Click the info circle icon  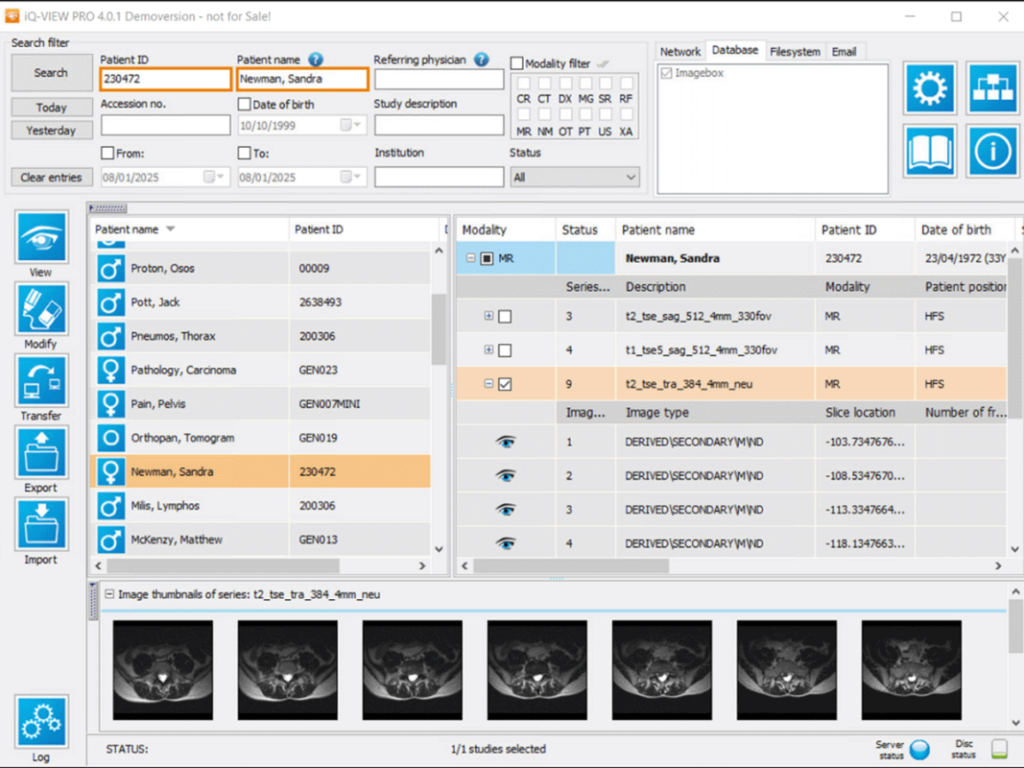[x=992, y=151]
